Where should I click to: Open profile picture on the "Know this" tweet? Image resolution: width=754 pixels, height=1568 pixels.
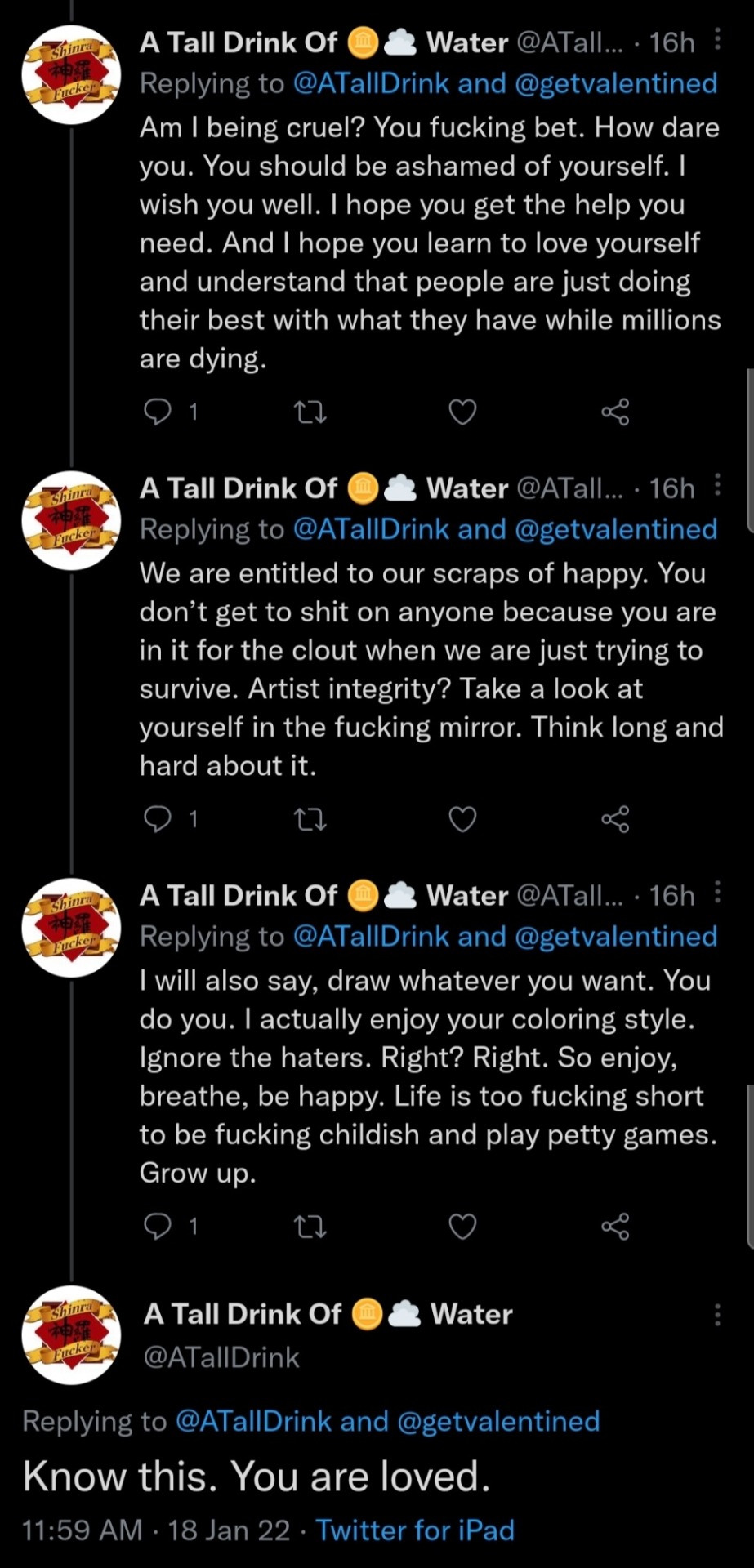click(x=72, y=1334)
